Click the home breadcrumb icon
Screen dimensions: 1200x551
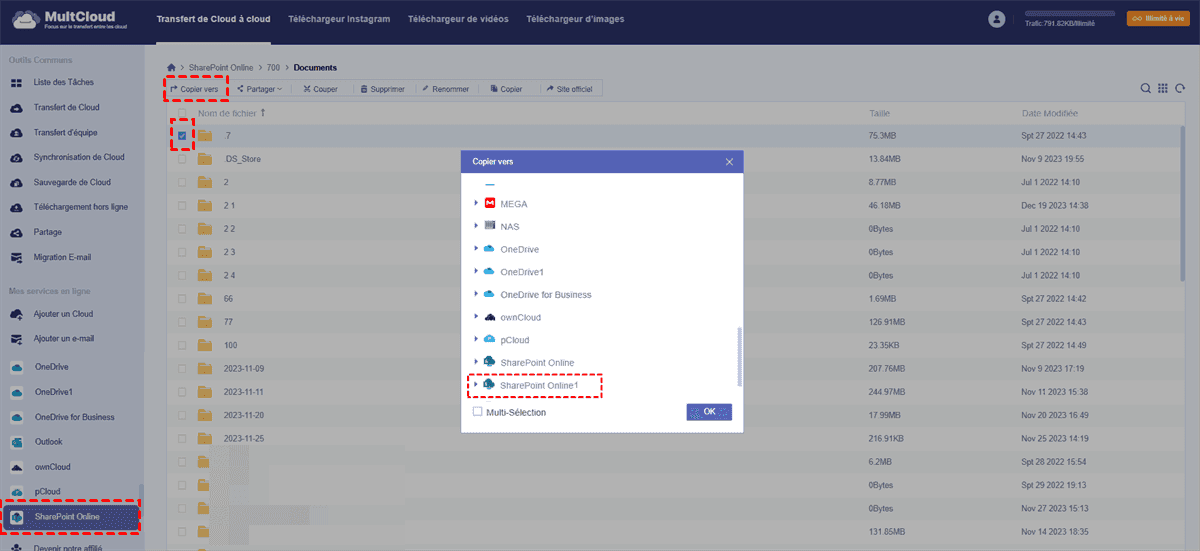tap(172, 68)
